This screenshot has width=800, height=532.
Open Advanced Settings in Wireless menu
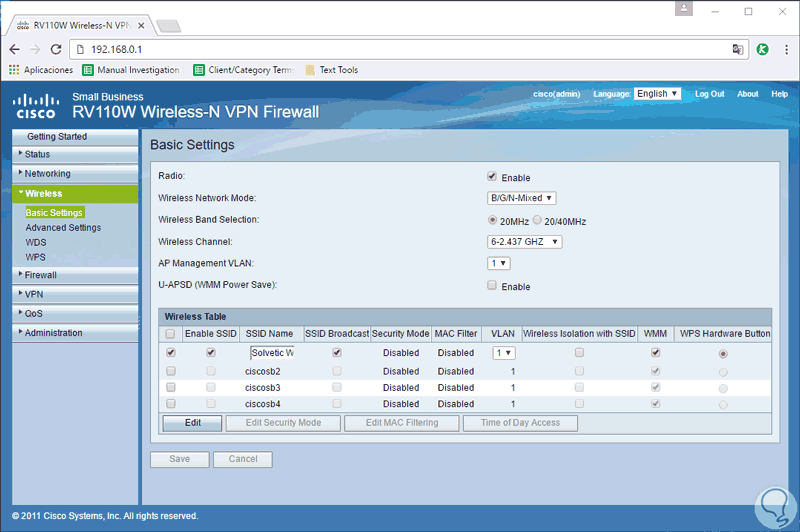point(63,227)
